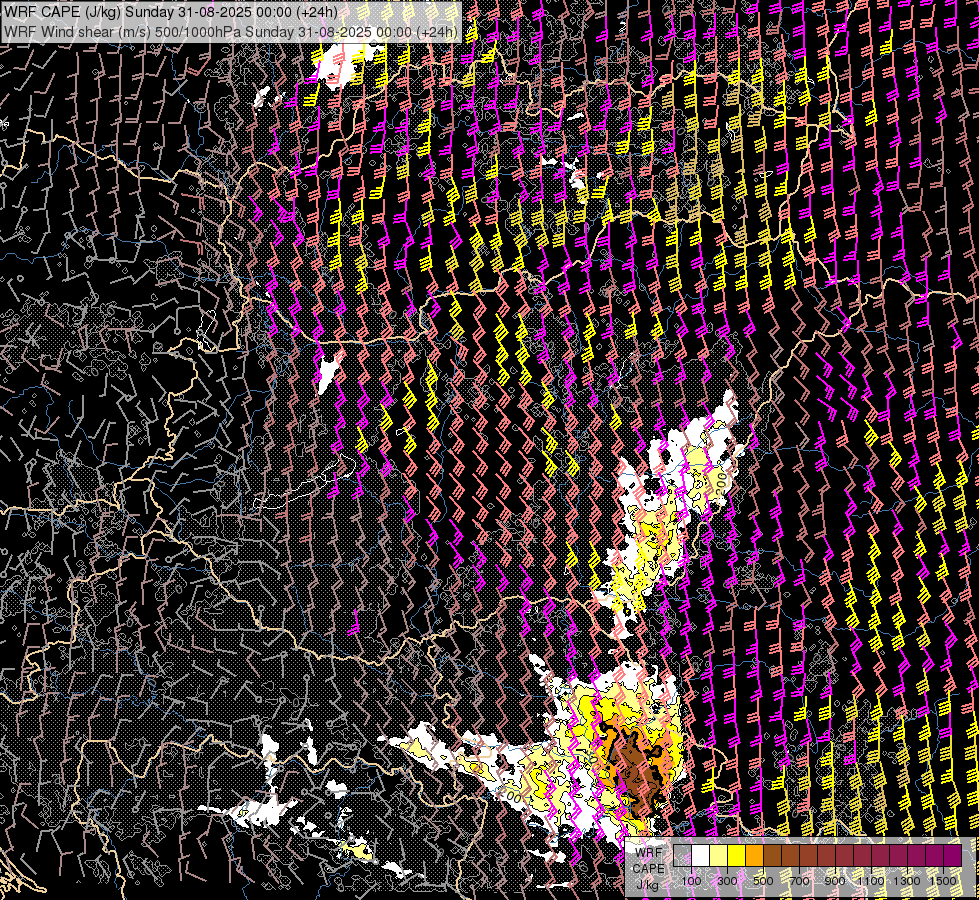Select the last purple swatch above 1500
979x900 pixels.
[x=953, y=855]
